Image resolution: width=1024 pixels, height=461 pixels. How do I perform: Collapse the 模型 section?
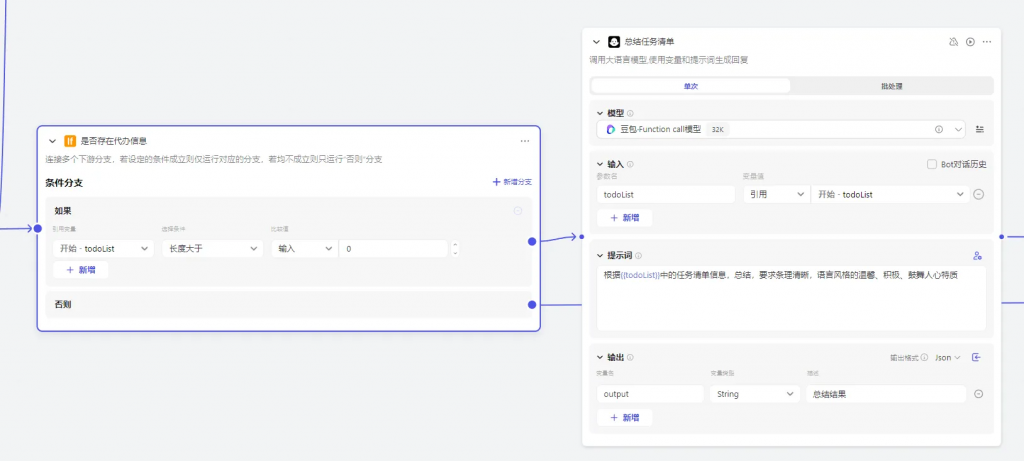600,114
